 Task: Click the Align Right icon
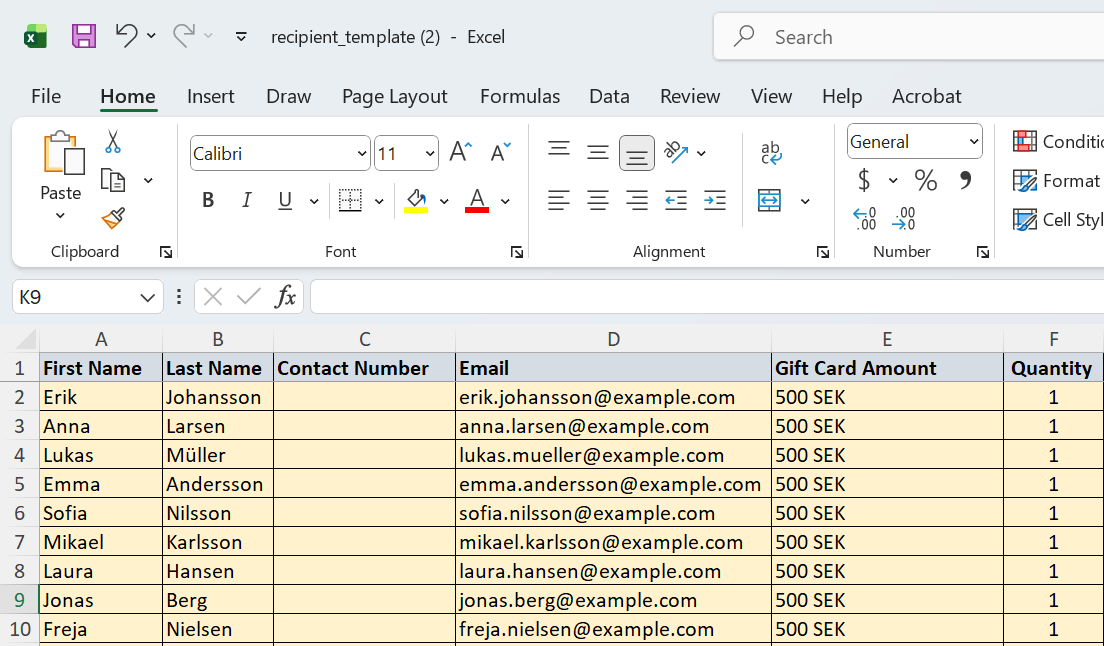click(x=637, y=201)
